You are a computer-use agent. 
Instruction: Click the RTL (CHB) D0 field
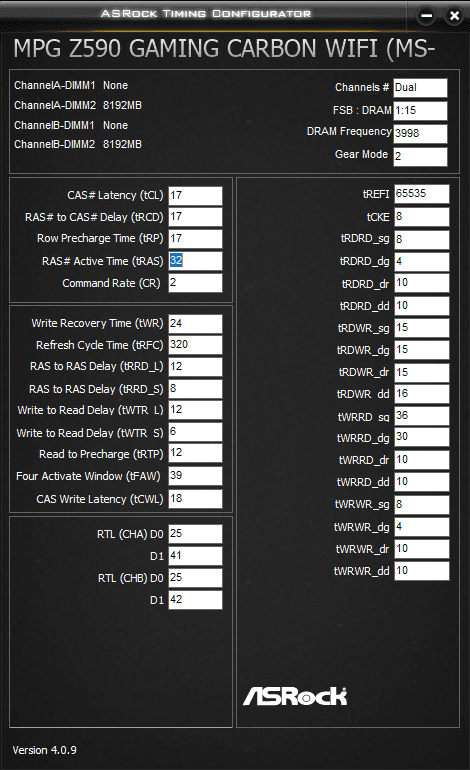coord(195,578)
